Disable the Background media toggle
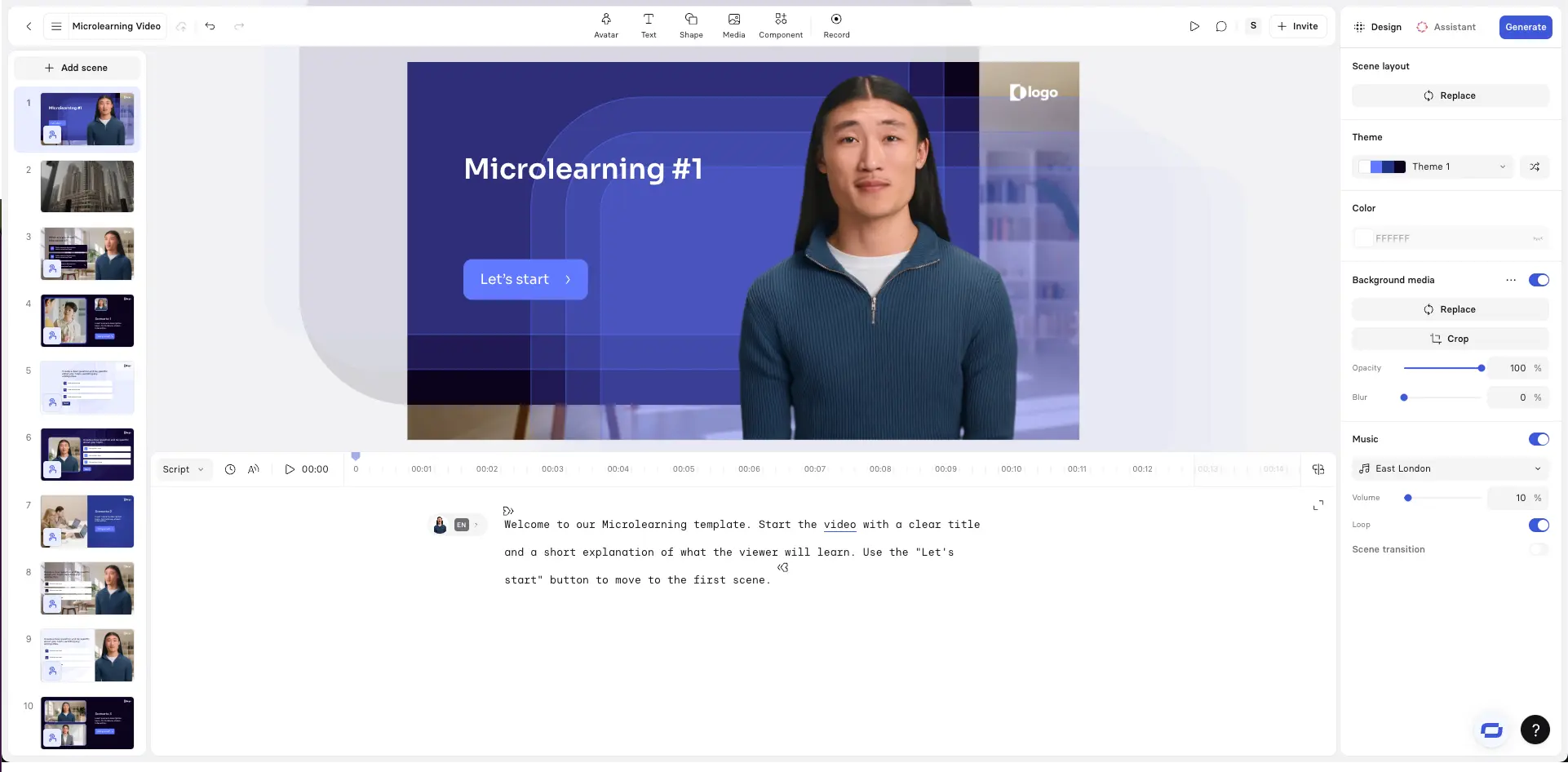The height and width of the screenshot is (772, 1568). click(x=1539, y=280)
